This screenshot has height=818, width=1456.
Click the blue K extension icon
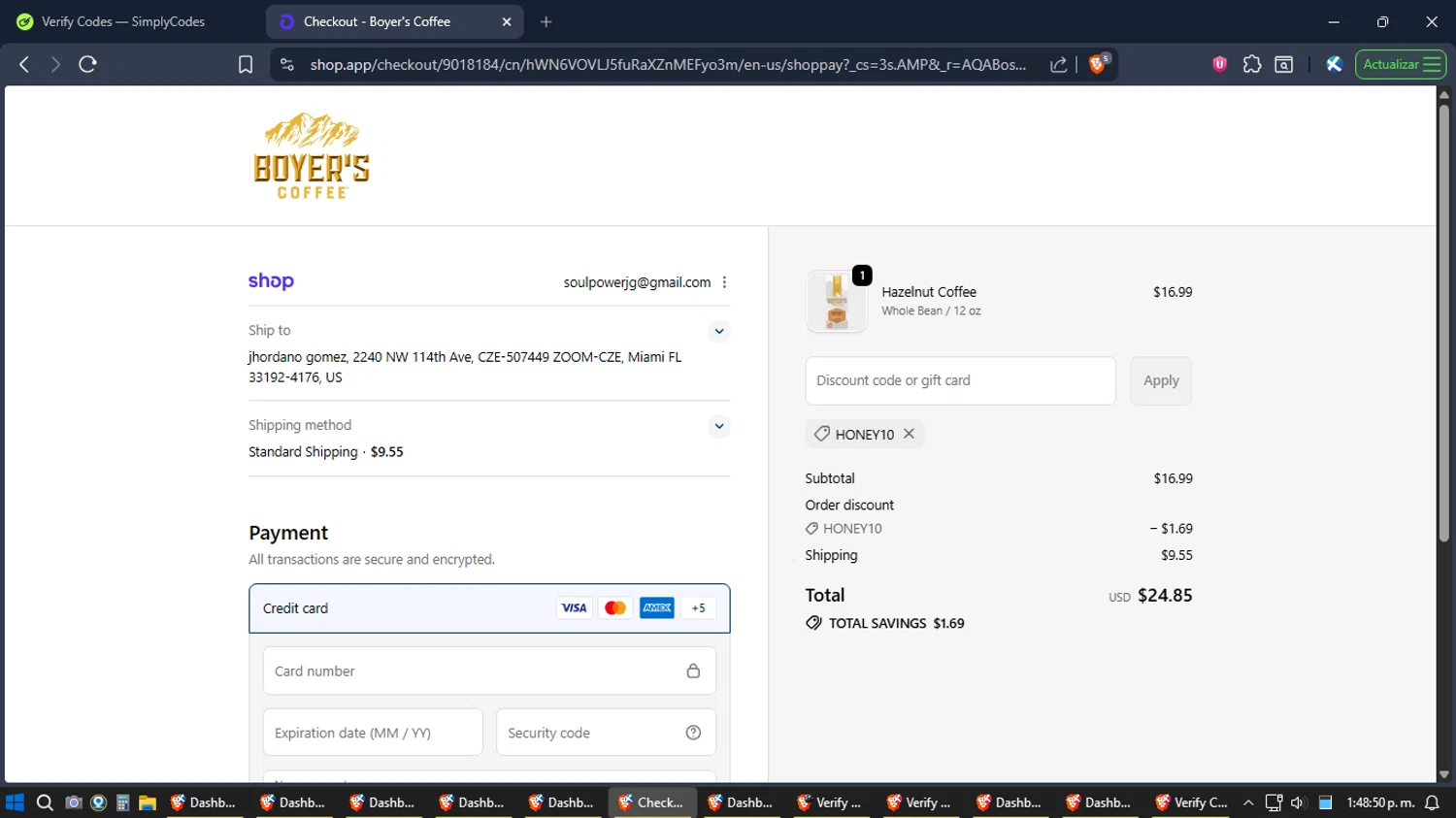coord(1334,64)
